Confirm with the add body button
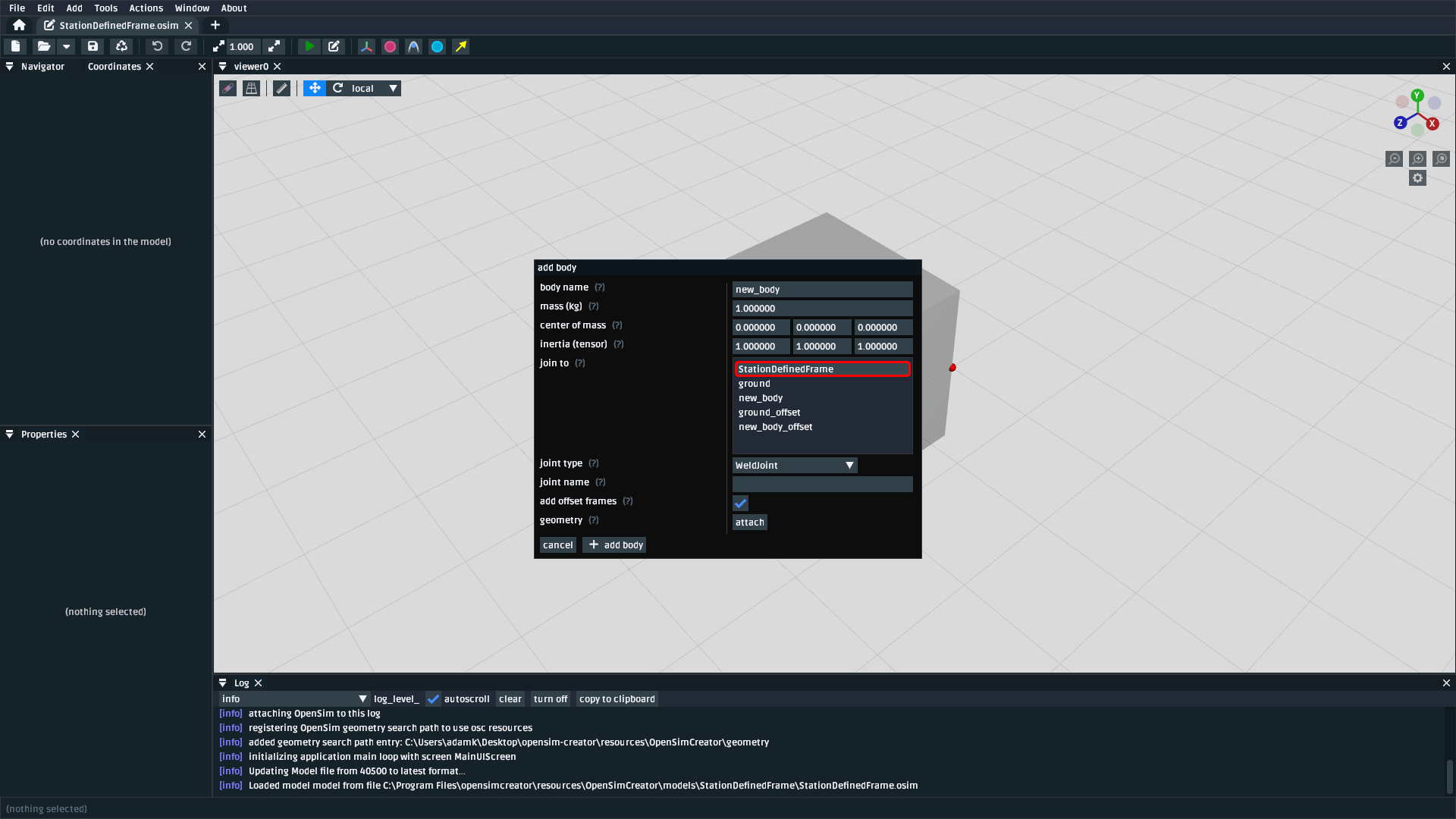1456x819 pixels. [x=615, y=545]
